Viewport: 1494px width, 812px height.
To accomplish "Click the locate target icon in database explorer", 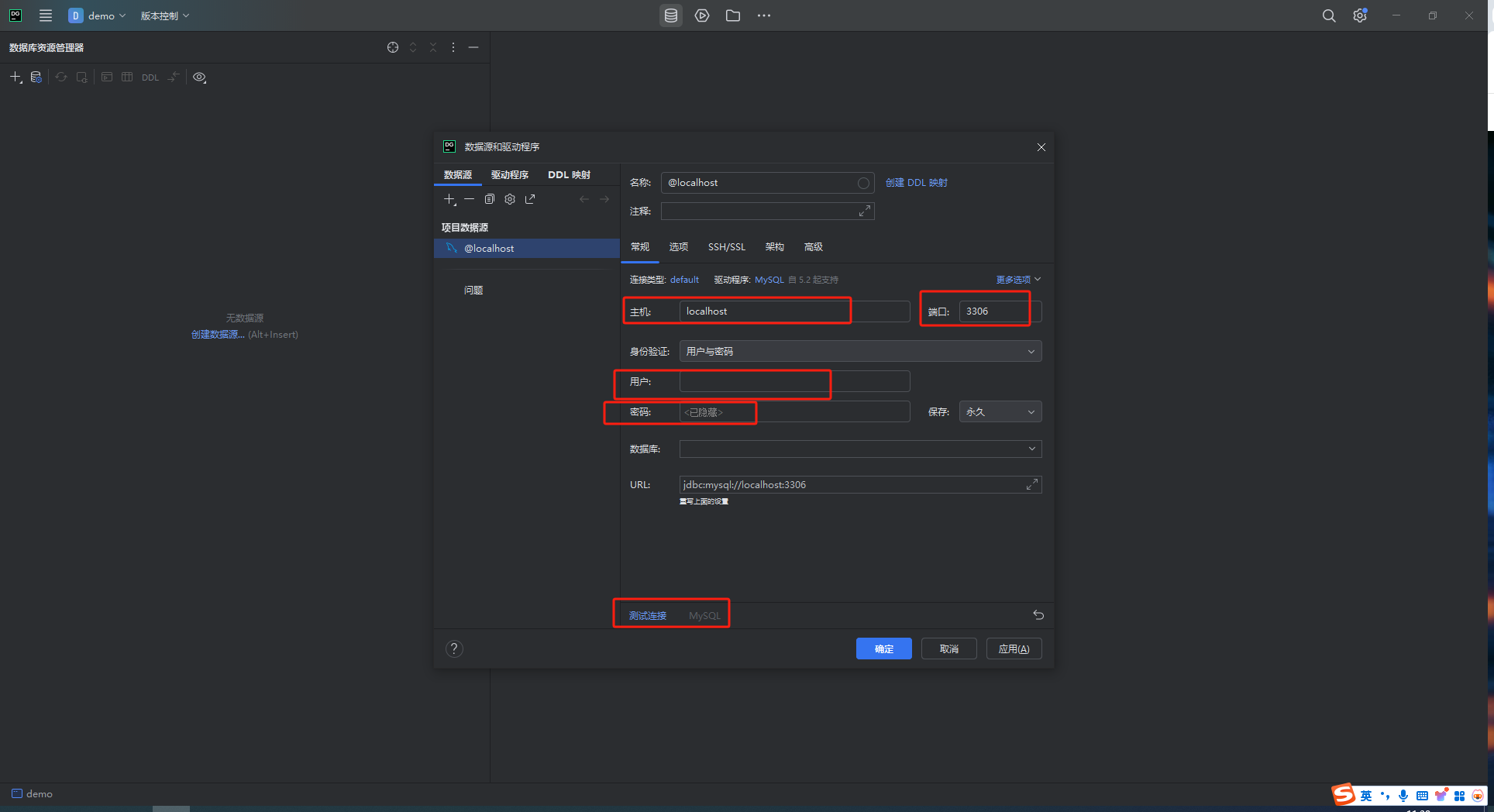I will tap(393, 47).
